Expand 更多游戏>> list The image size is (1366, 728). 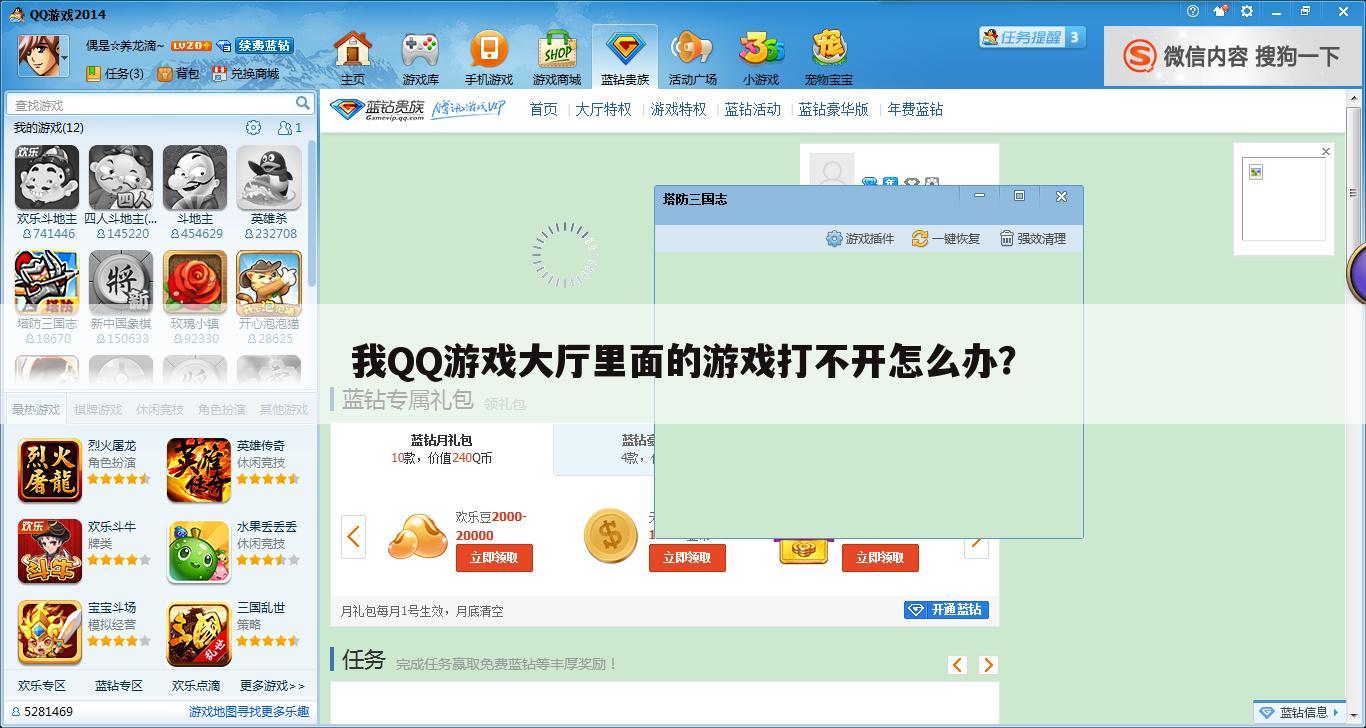[x=272, y=685]
